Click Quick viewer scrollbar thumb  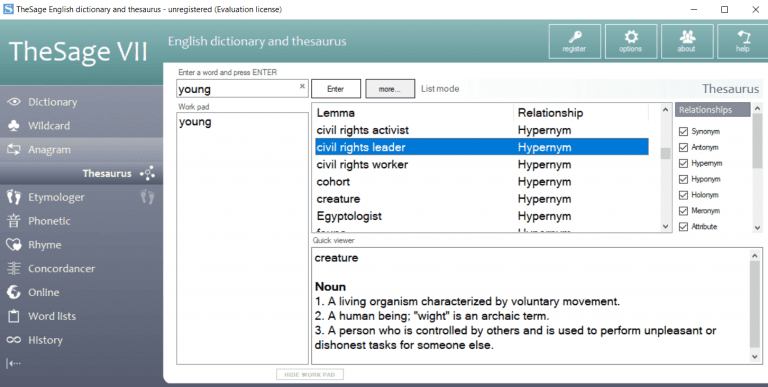click(755, 304)
